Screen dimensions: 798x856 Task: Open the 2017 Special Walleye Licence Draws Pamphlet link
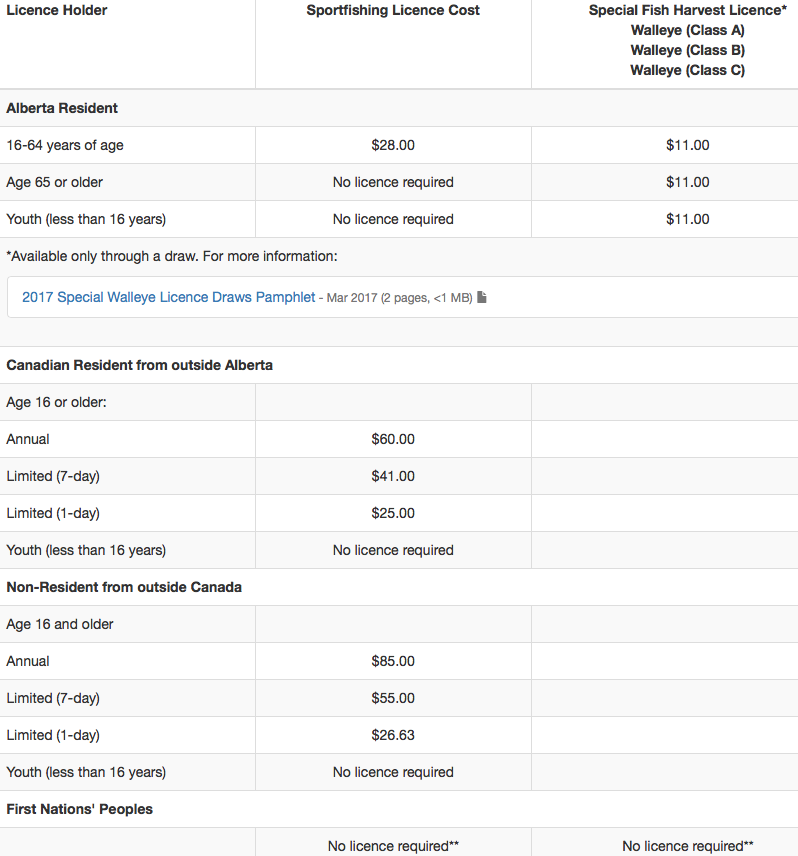pyautogui.click(x=168, y=297)
